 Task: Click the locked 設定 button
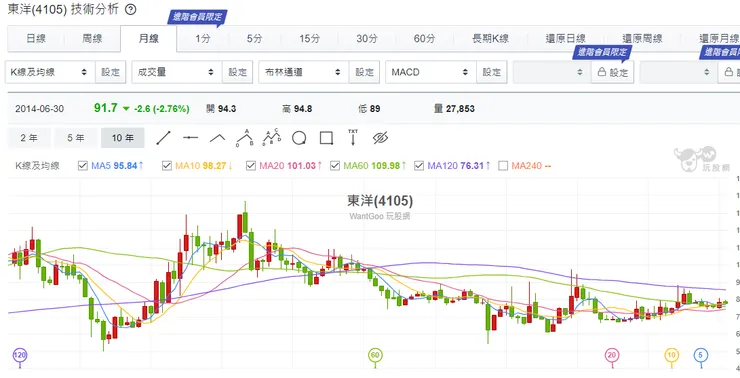[x=613, y=72]
